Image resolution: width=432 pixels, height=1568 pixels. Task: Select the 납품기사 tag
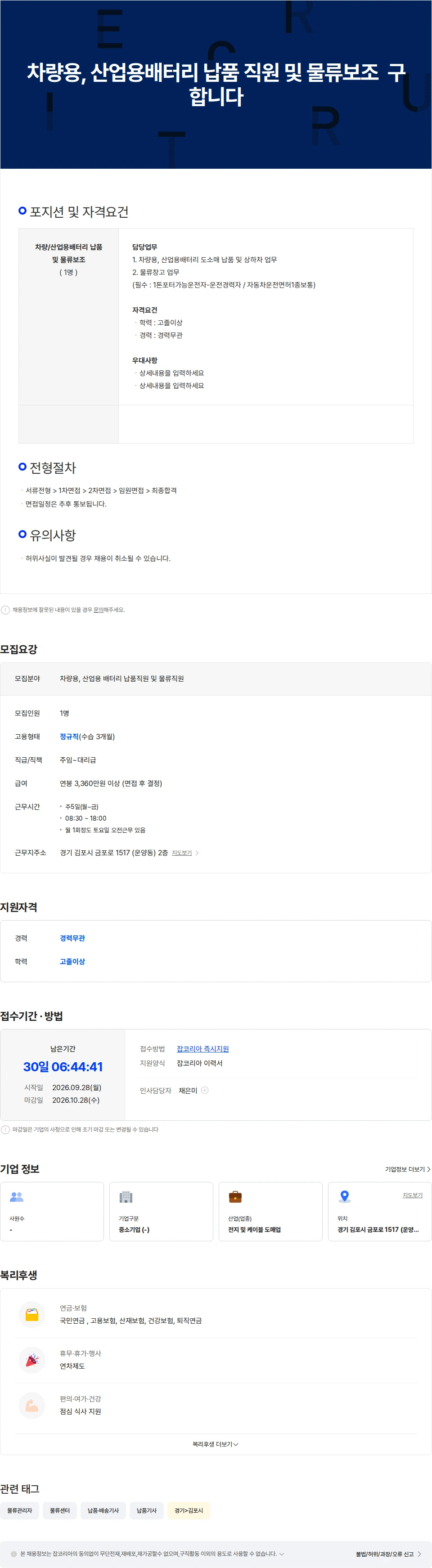pos(147,1510)
